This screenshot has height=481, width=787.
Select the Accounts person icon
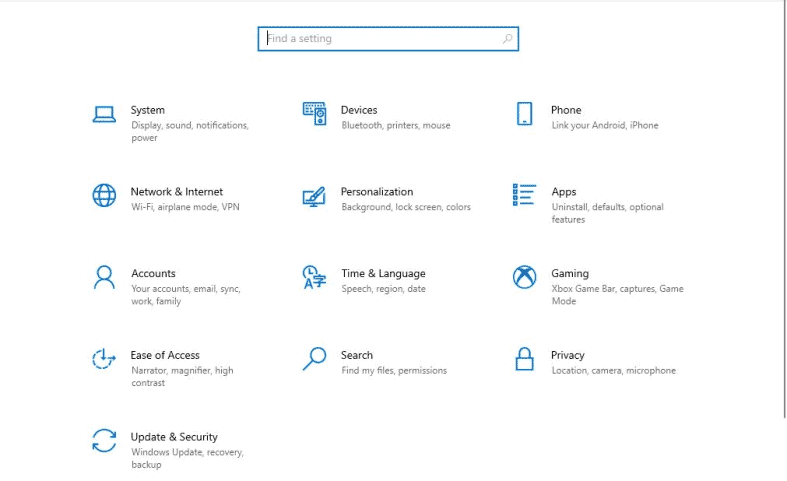pos(104,277)
